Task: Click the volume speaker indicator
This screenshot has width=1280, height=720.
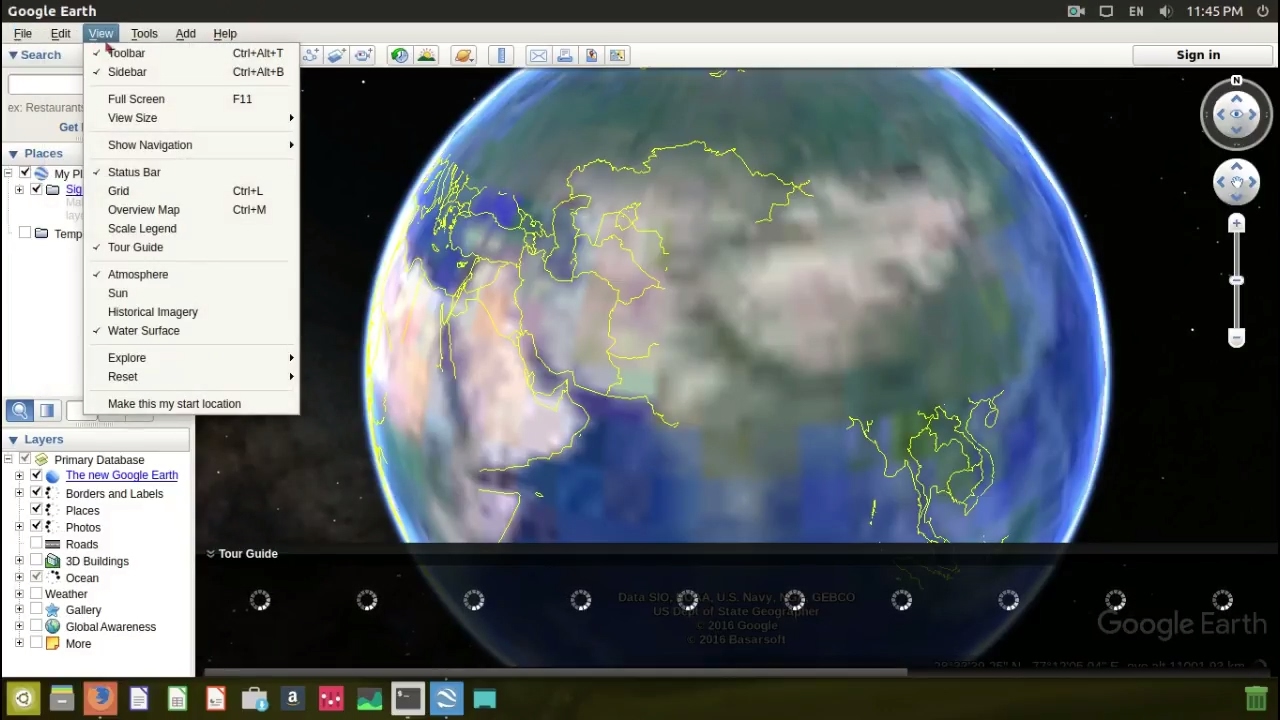Action: click(1165, 12)
